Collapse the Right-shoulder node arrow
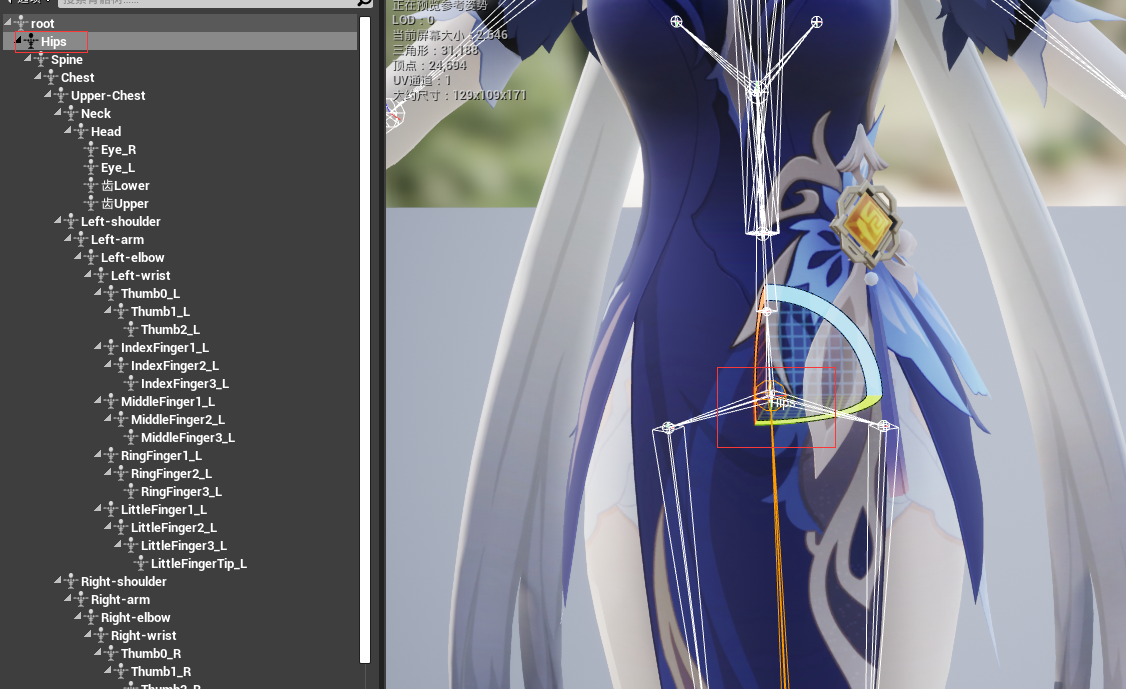The height and width of the screenshot is (689, 1126). [58, 580]
